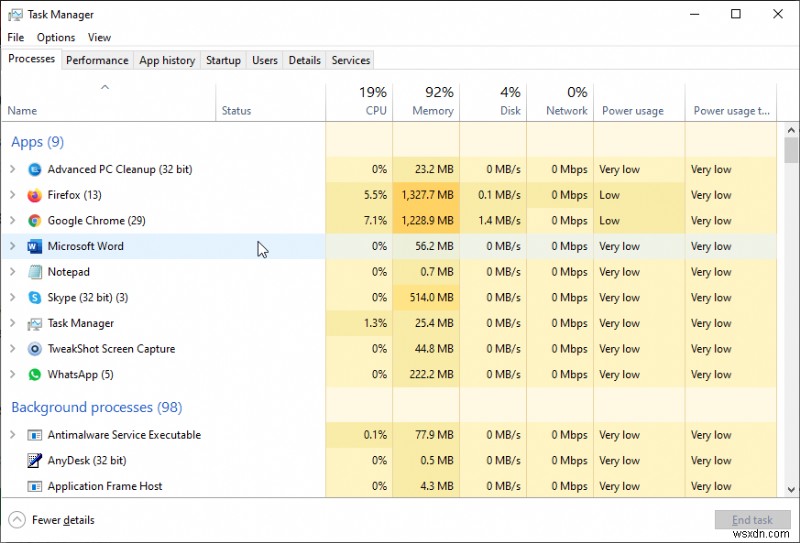Expand Antimalware Service Executable entry
This screenshot has width=800, height=543.
pyautogui.click(x=13, y=435)
